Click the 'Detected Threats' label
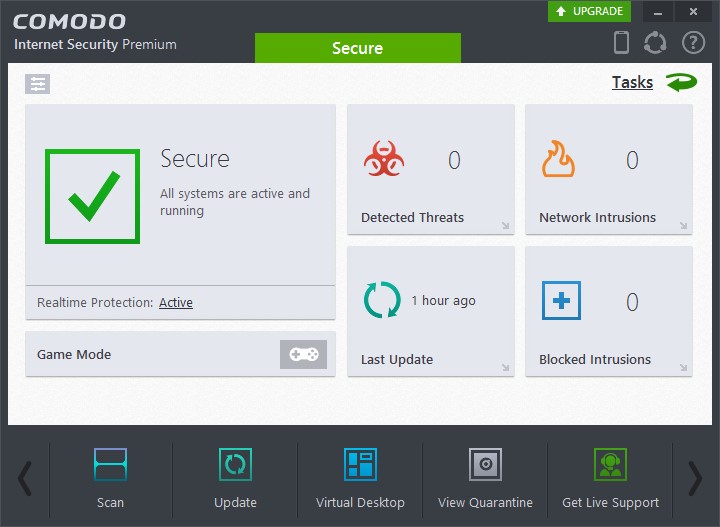 click(x=412, y=218)
